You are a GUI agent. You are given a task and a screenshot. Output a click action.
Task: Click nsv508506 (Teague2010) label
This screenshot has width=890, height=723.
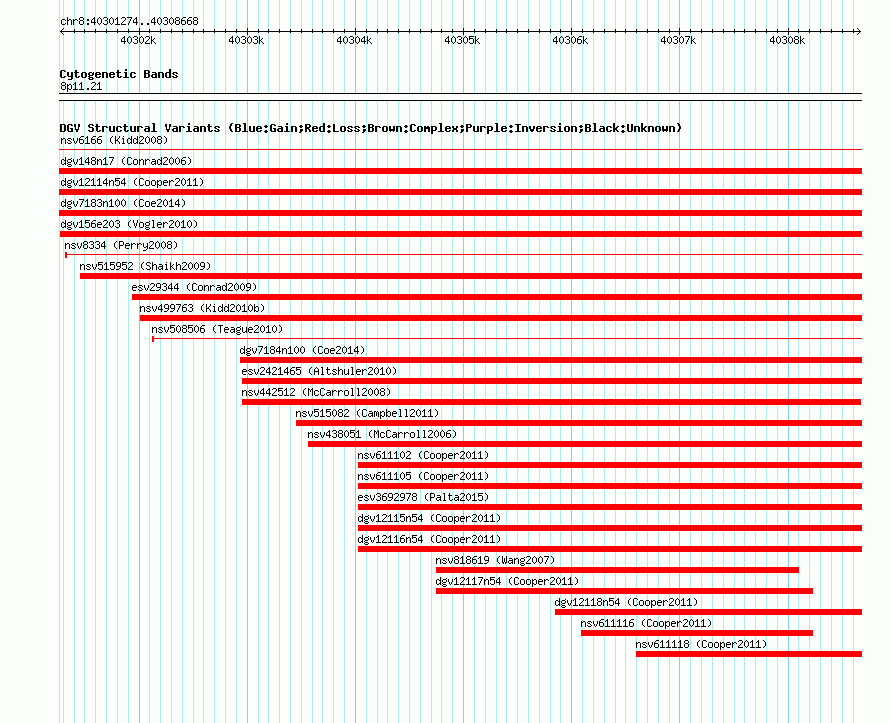(x=217, y=329)
